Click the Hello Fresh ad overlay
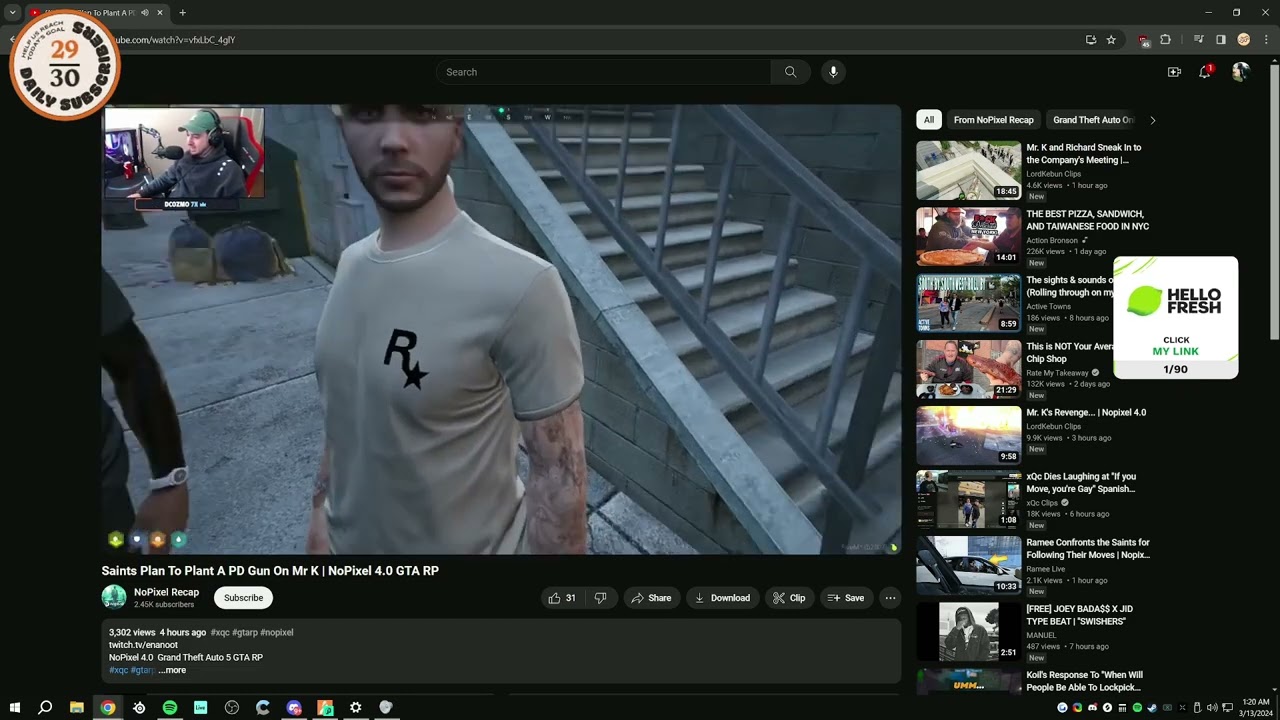Viewport: 1280px width, 720px height. pos(1176,318)
